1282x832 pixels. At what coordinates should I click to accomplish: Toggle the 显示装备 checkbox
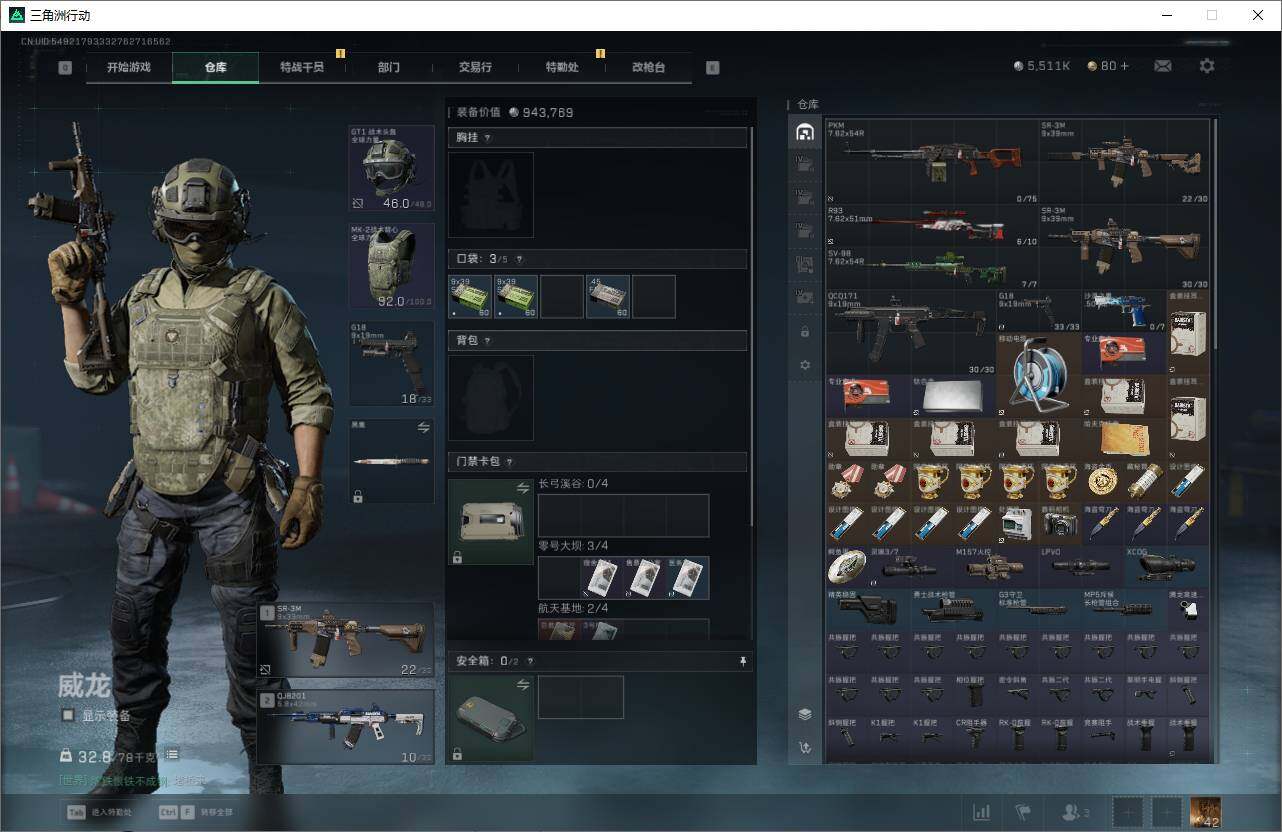(68, 715)
